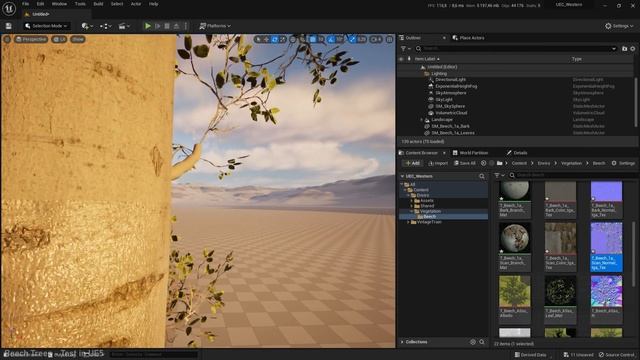
Task: Open the Select menu
Action: click(x=117, y=4)
